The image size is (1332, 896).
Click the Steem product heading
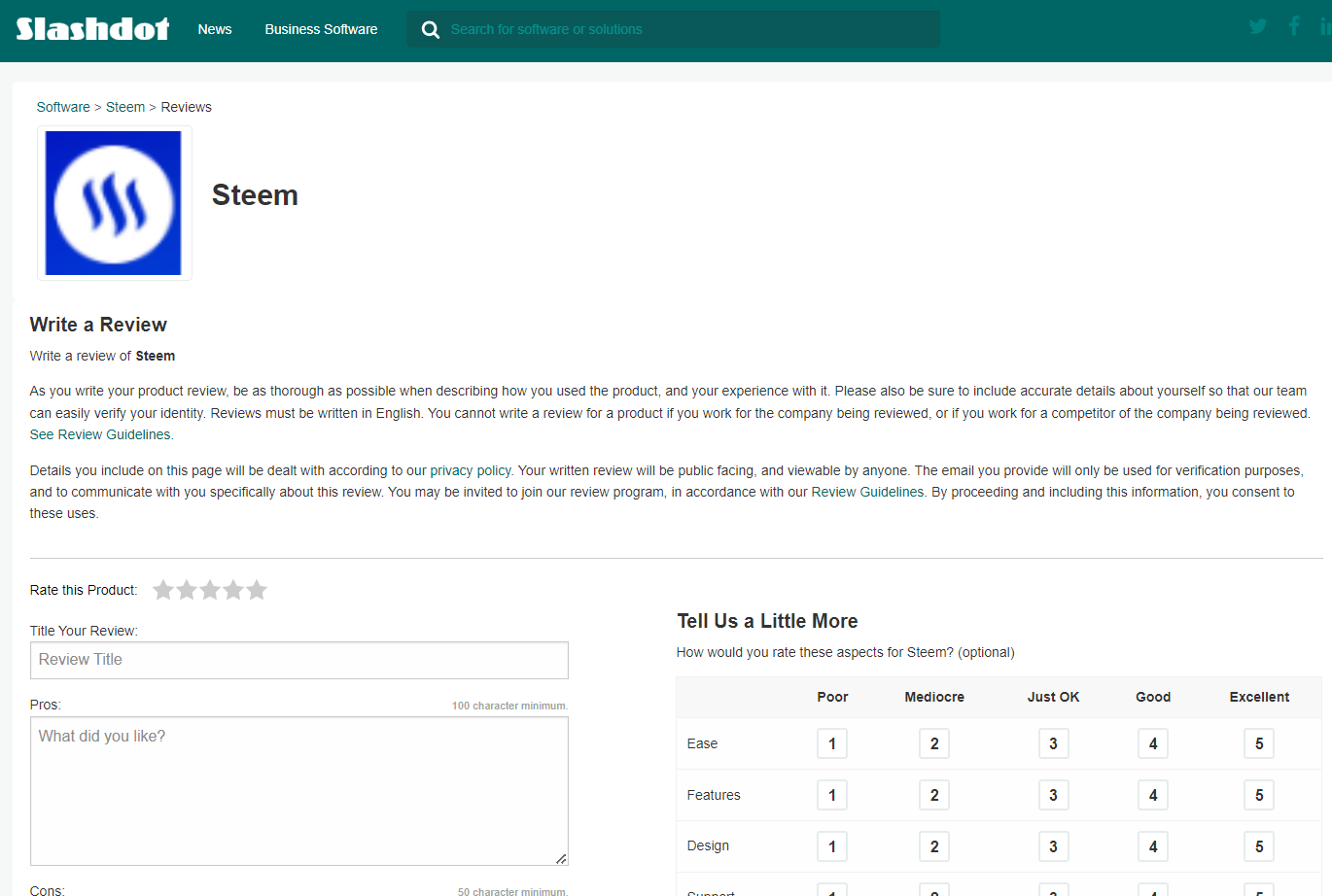point(255,195)
